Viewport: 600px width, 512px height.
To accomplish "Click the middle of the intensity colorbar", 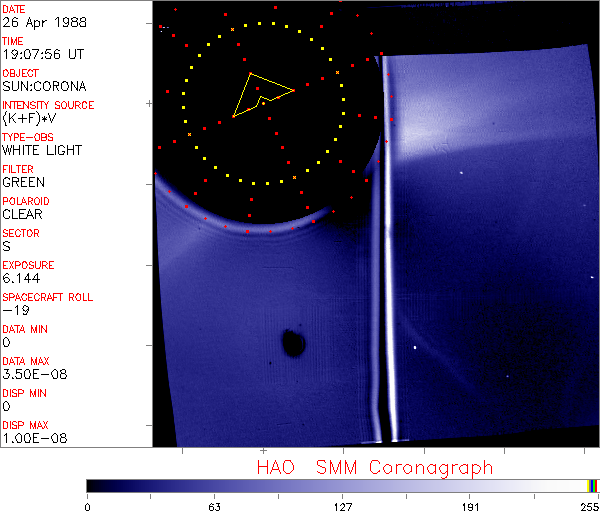I will 342,485.
